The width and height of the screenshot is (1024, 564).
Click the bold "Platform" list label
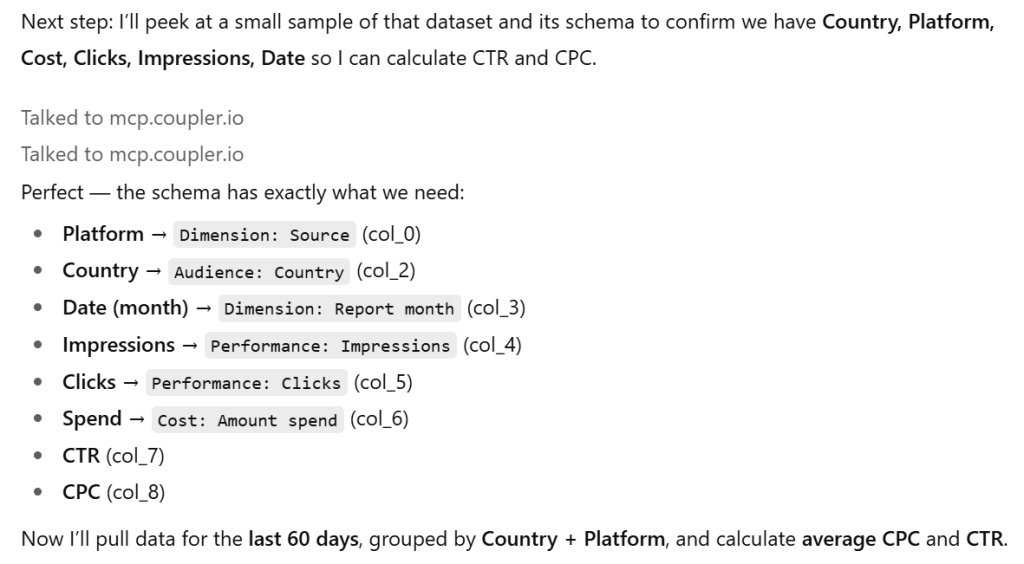tap(103, 234)
